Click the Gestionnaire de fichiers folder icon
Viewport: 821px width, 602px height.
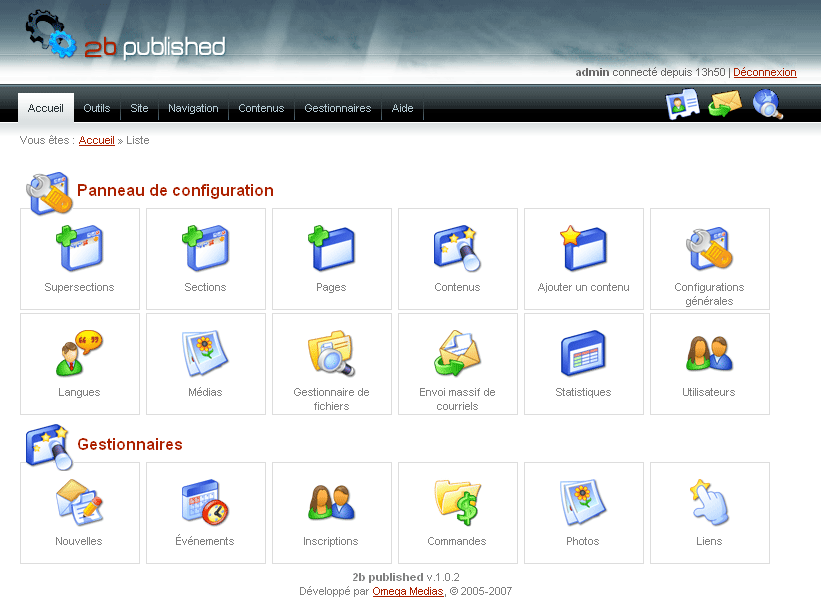(x=331, y=353)
